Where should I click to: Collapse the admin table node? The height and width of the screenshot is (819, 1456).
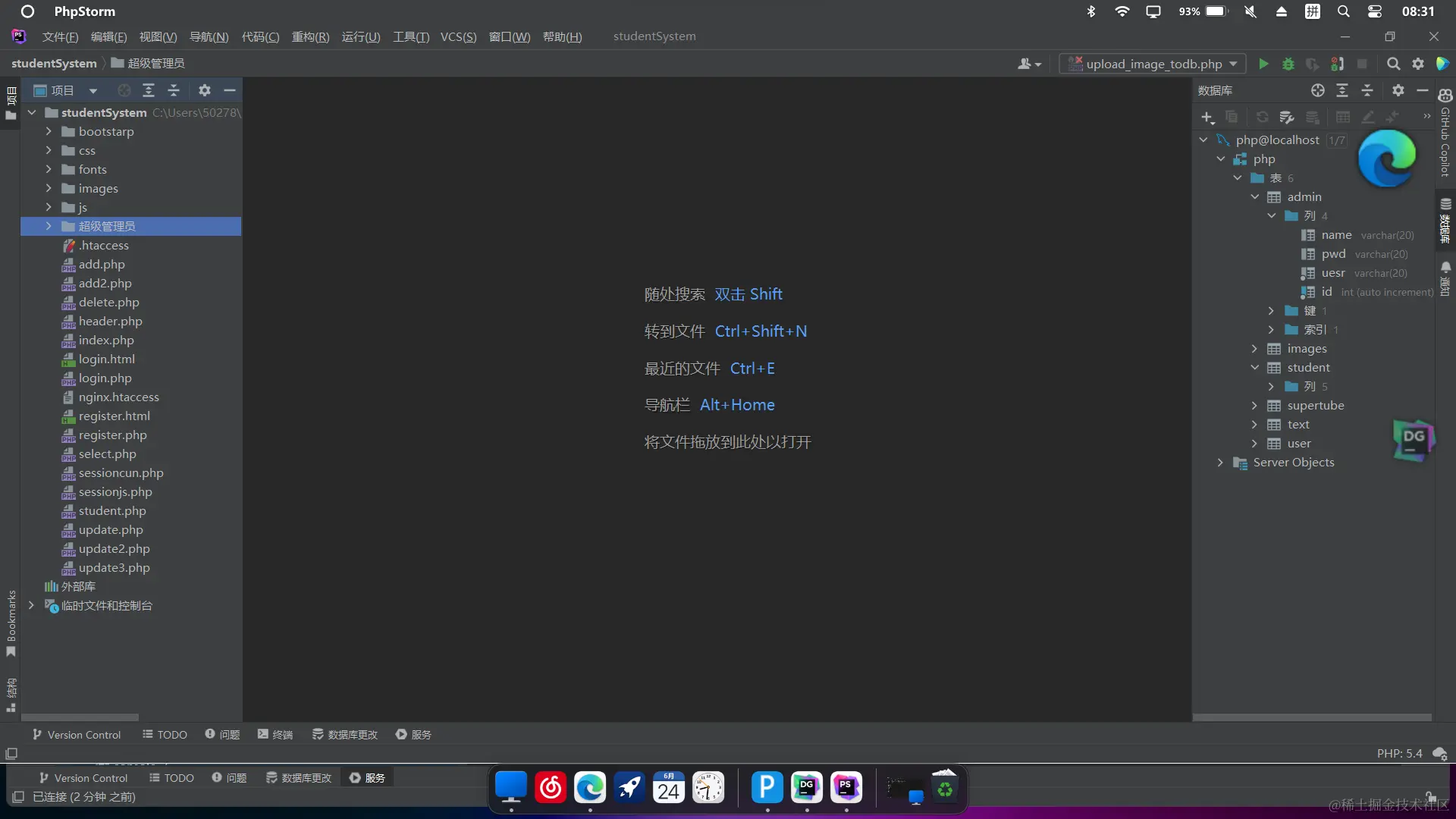pos(1254,197)
